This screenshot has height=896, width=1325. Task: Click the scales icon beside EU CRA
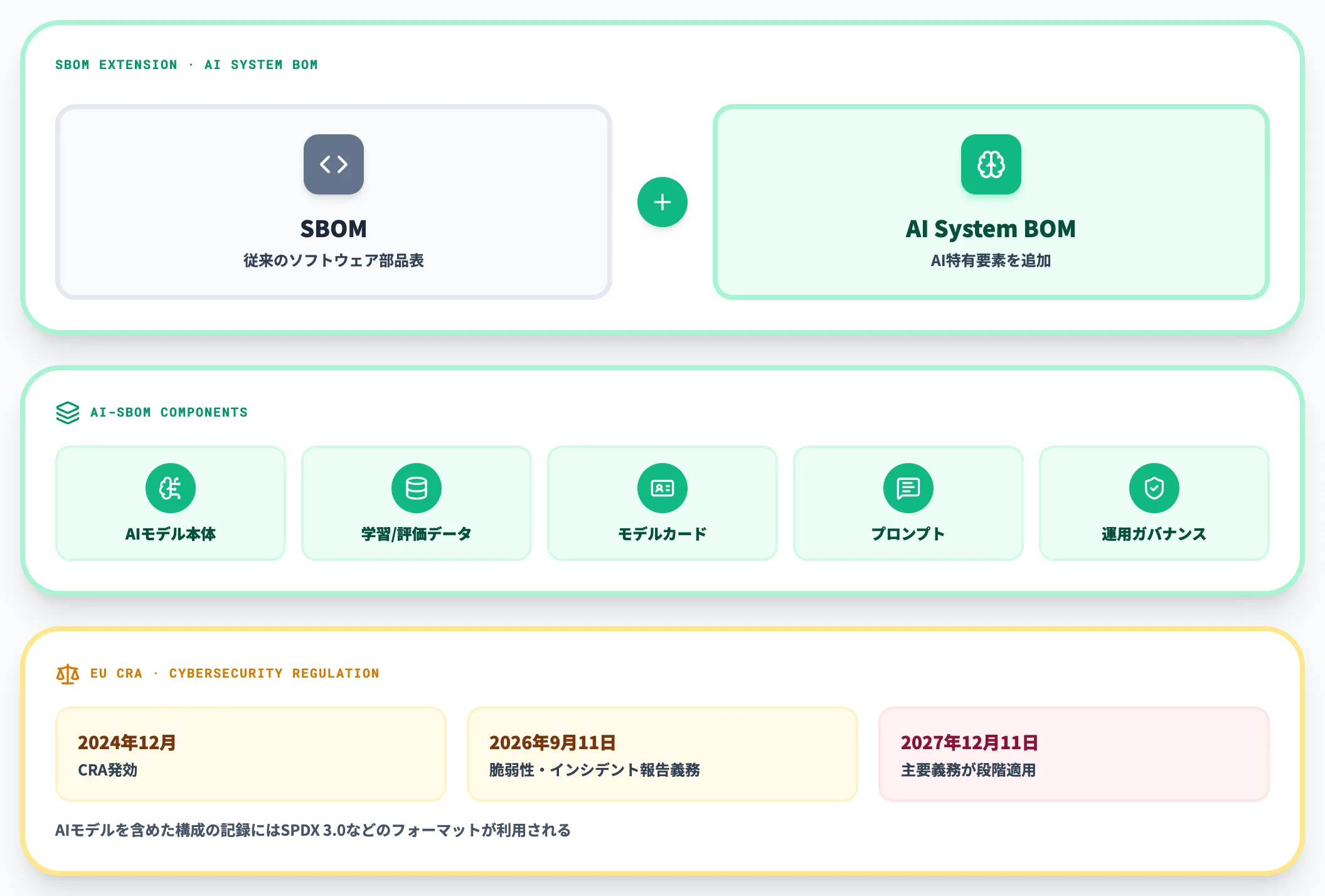point(68,674)
